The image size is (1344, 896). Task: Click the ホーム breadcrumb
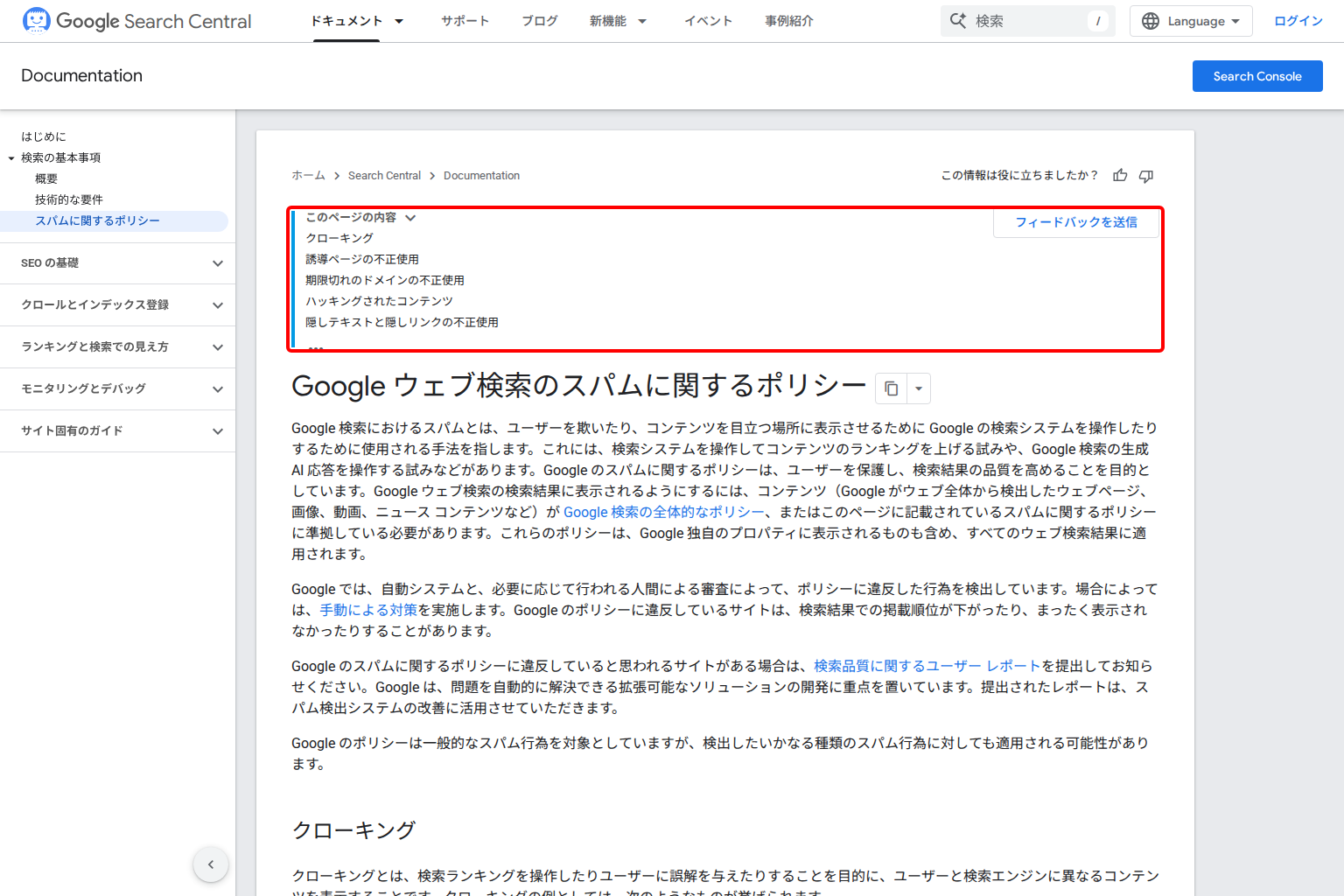coord(308,176)
